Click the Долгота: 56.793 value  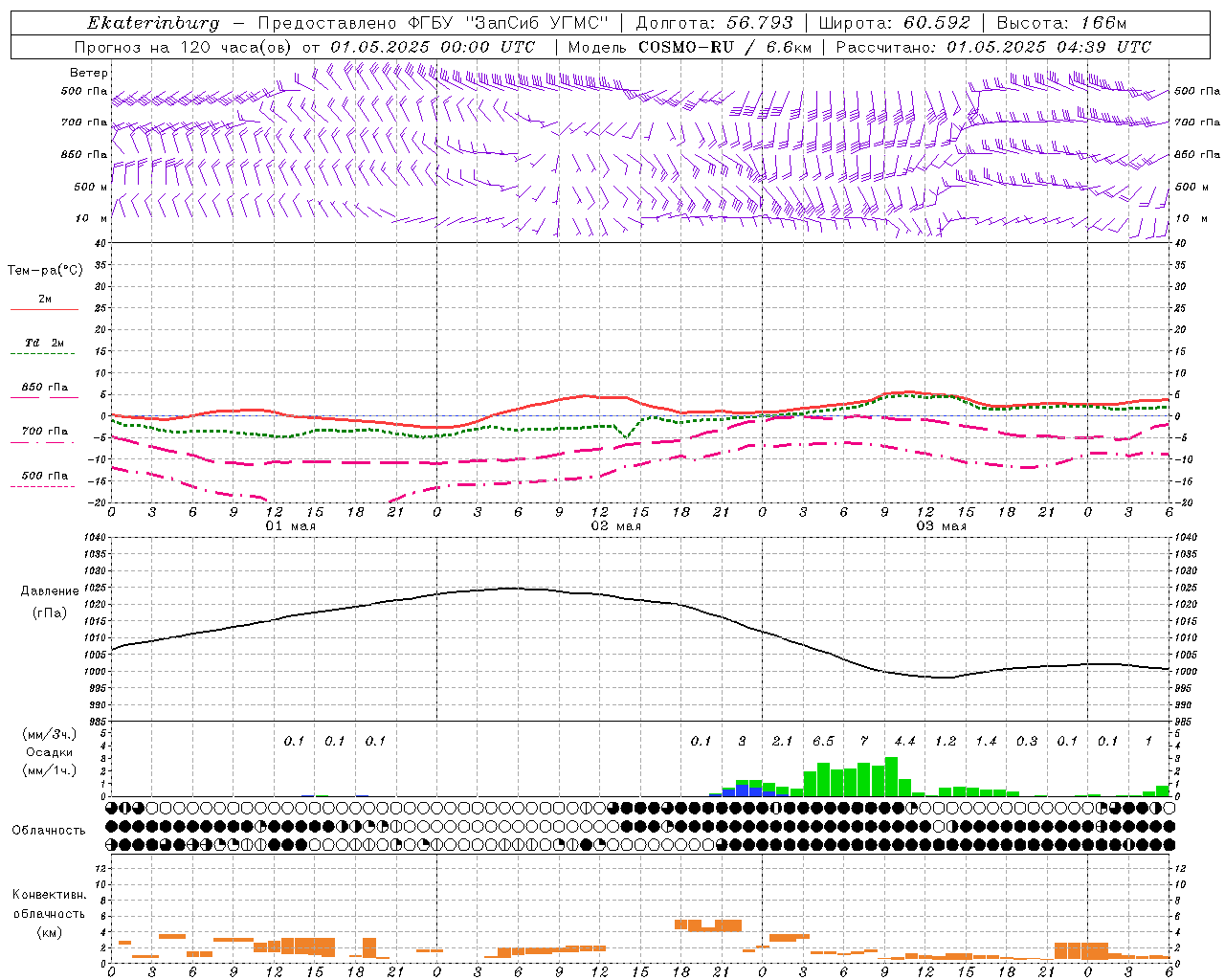714,23
